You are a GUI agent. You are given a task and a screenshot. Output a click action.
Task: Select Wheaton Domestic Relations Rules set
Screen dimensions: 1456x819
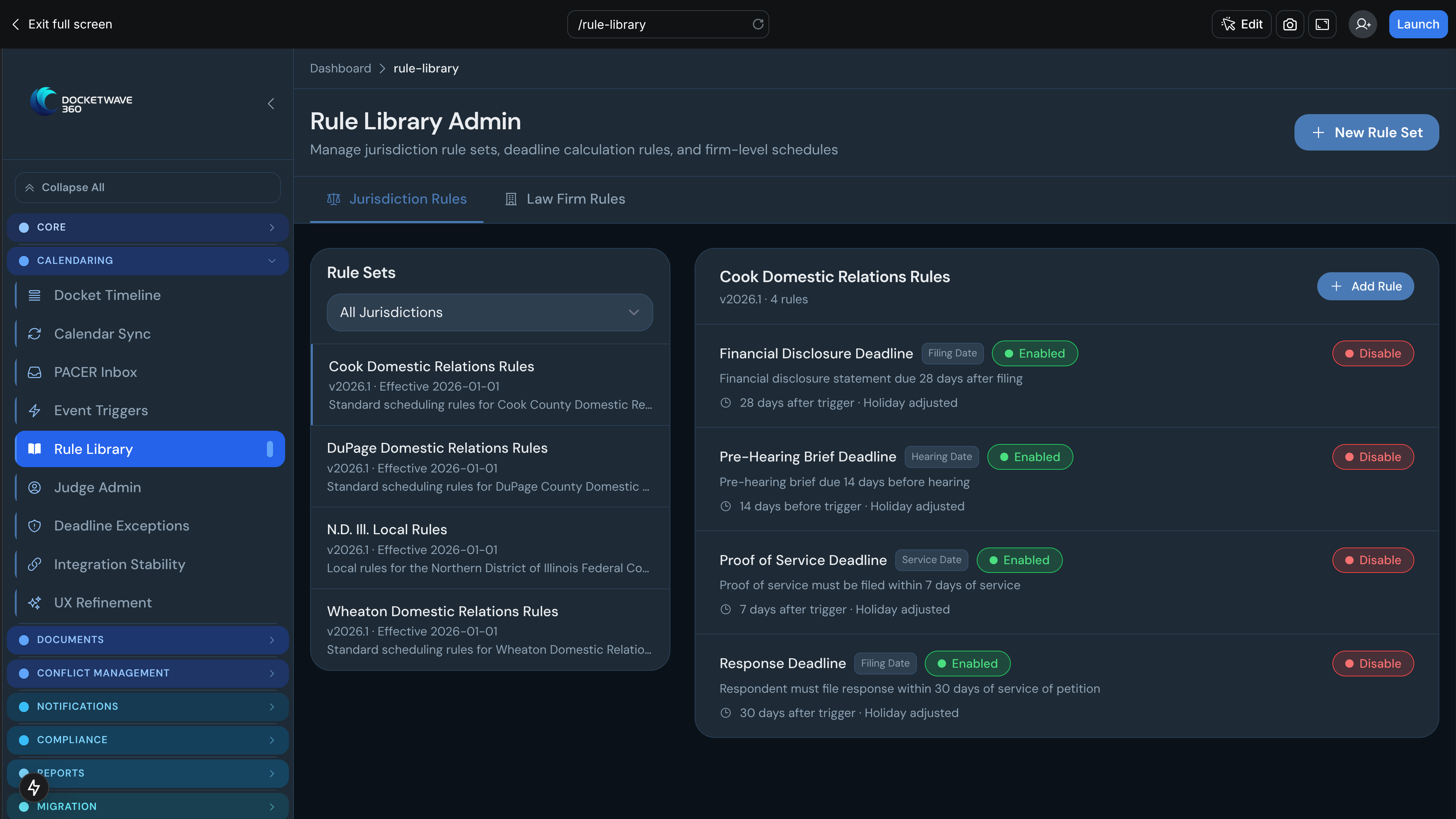coord(490,630)
